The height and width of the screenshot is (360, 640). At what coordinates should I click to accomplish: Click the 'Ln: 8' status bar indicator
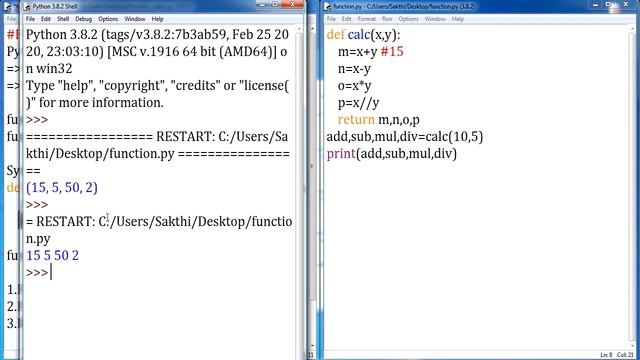click(607, 355)
